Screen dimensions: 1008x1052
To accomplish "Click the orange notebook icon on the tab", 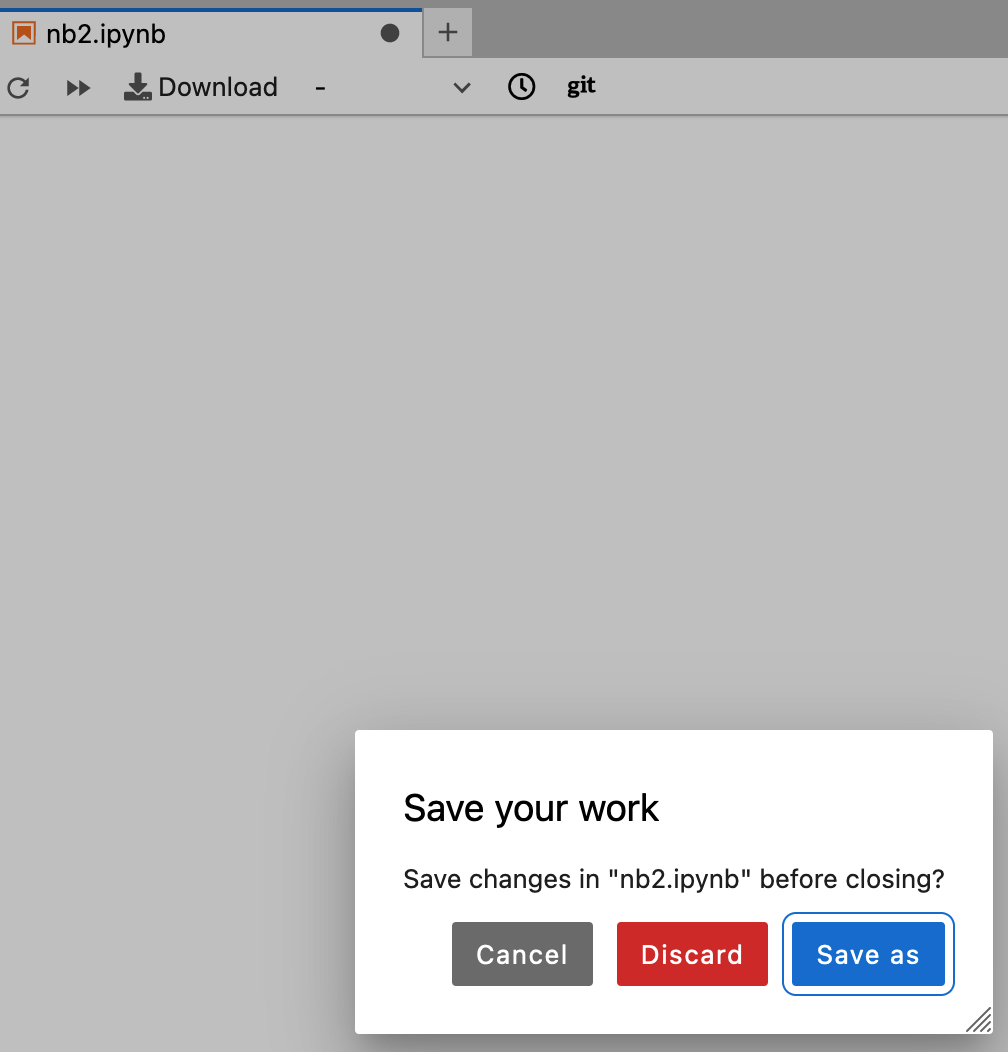I will click(x=22, y=33).
